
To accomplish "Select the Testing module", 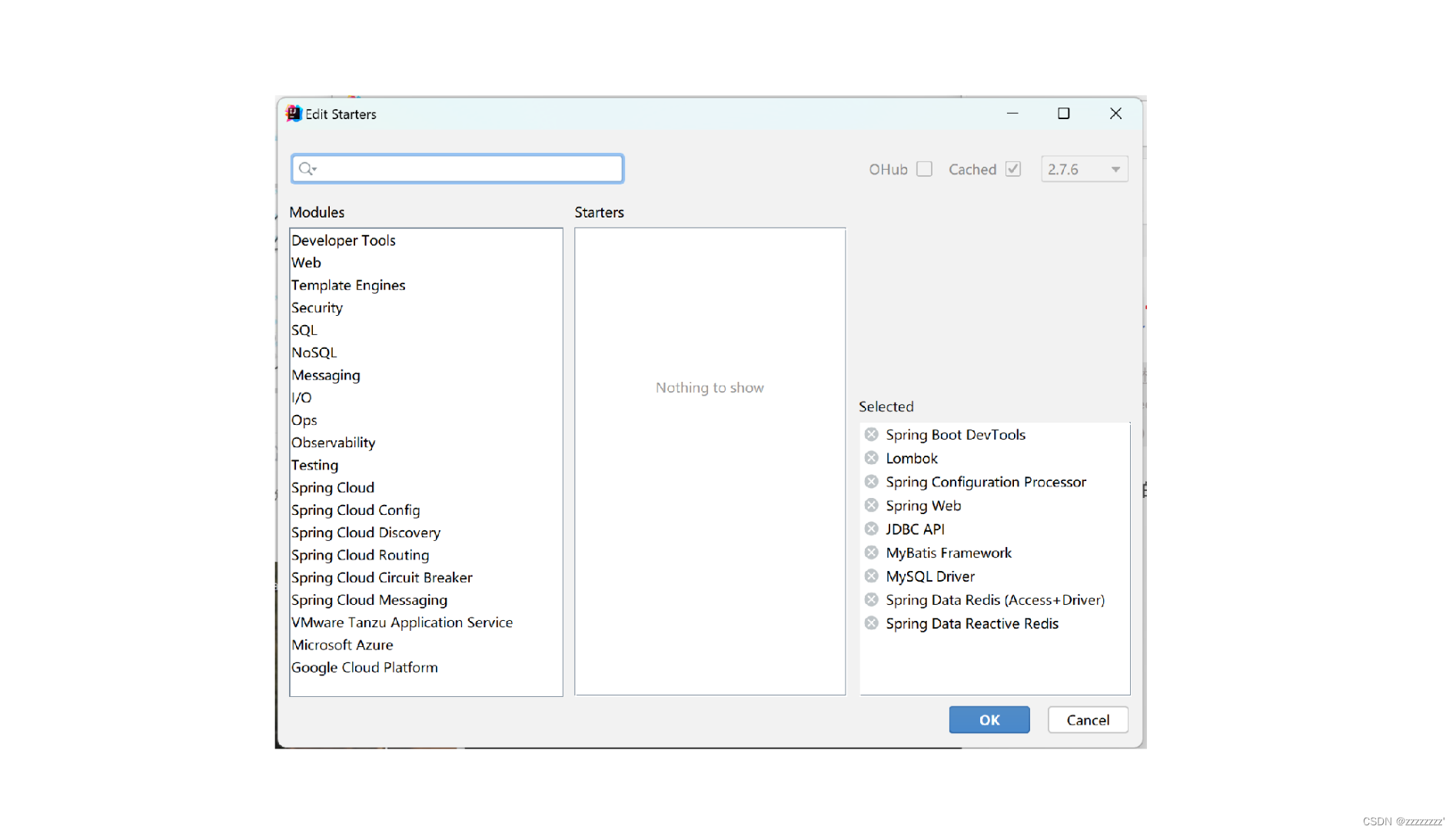I will (x=426, y=465).
